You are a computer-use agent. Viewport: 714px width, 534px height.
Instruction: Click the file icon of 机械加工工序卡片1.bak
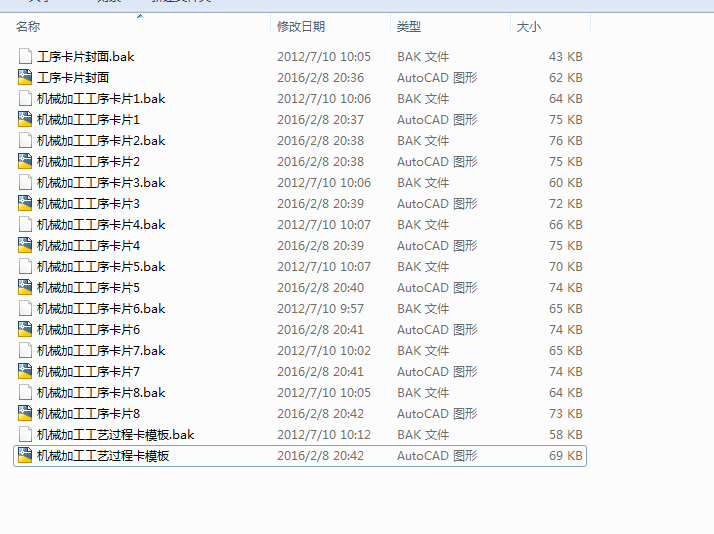25,98
